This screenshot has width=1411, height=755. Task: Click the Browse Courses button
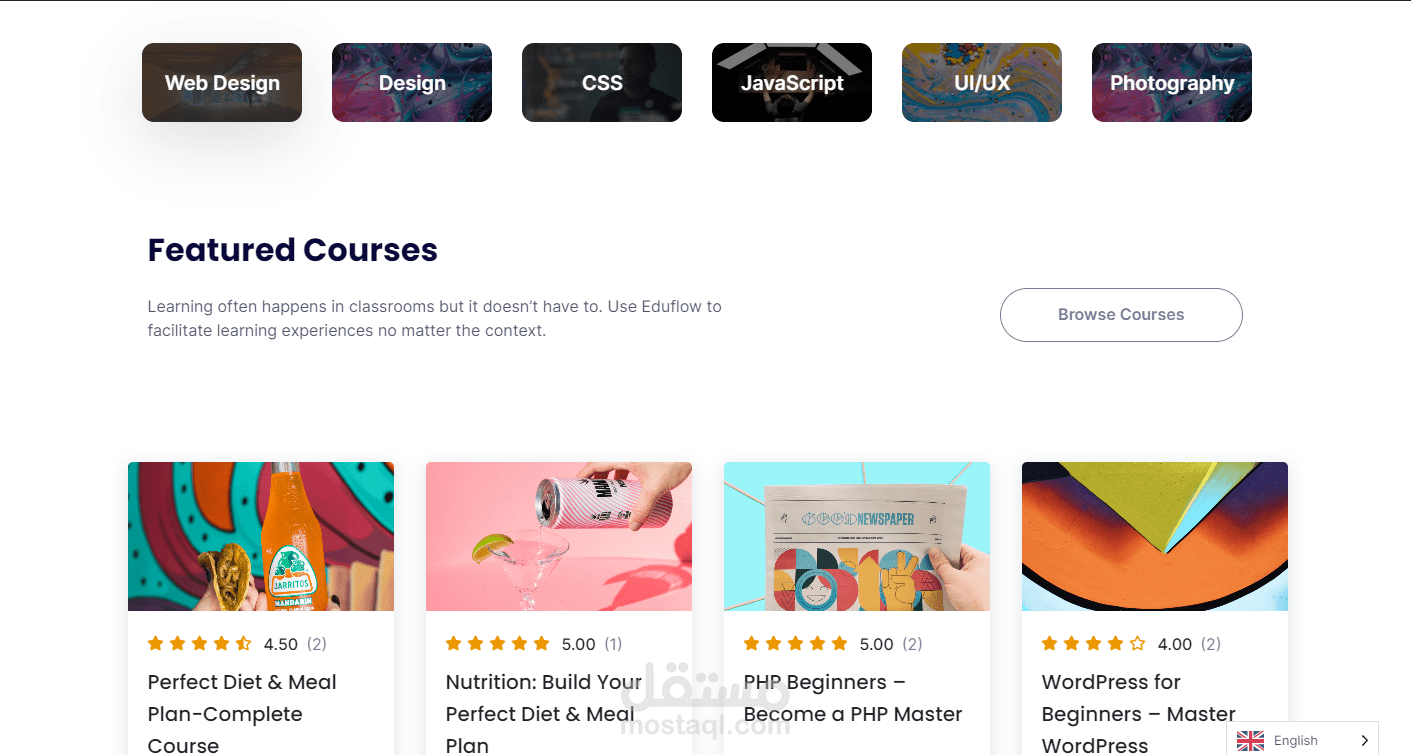[x=1121, y=315]
